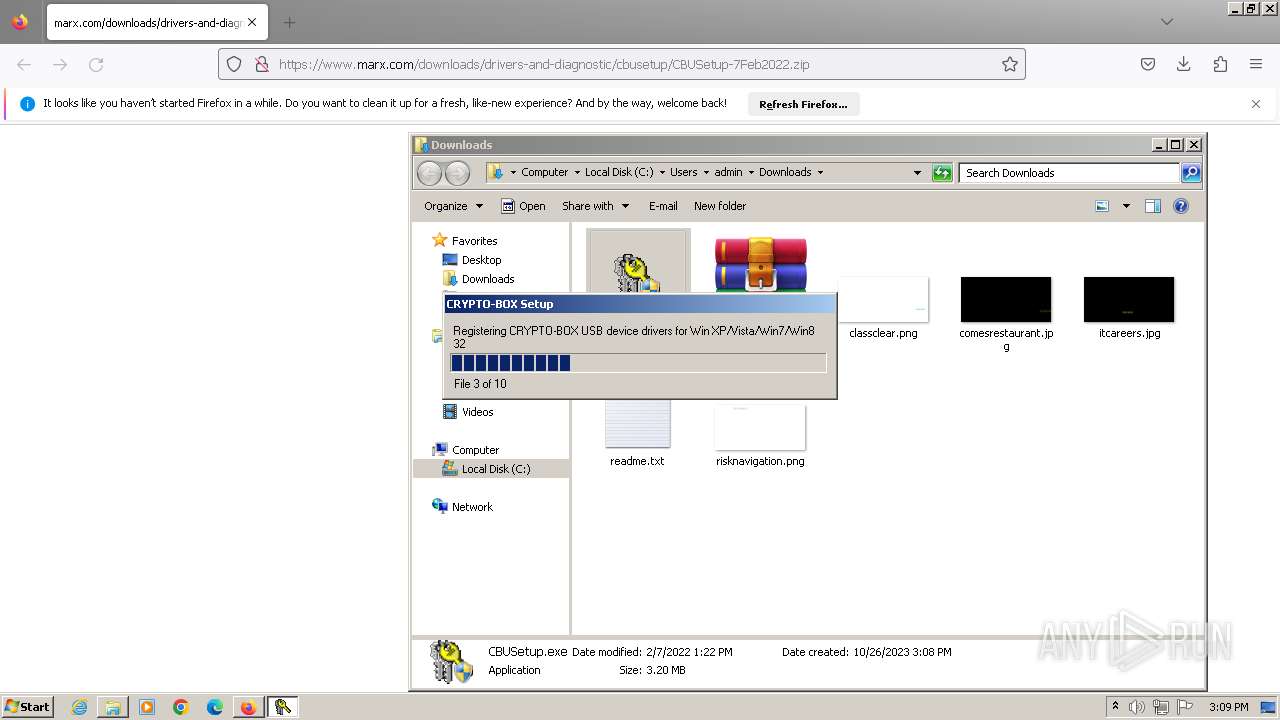Viewport: 1280px width, 720px height.
Task: Click New folder in the toolbar
Action: [x=720, y=206]
